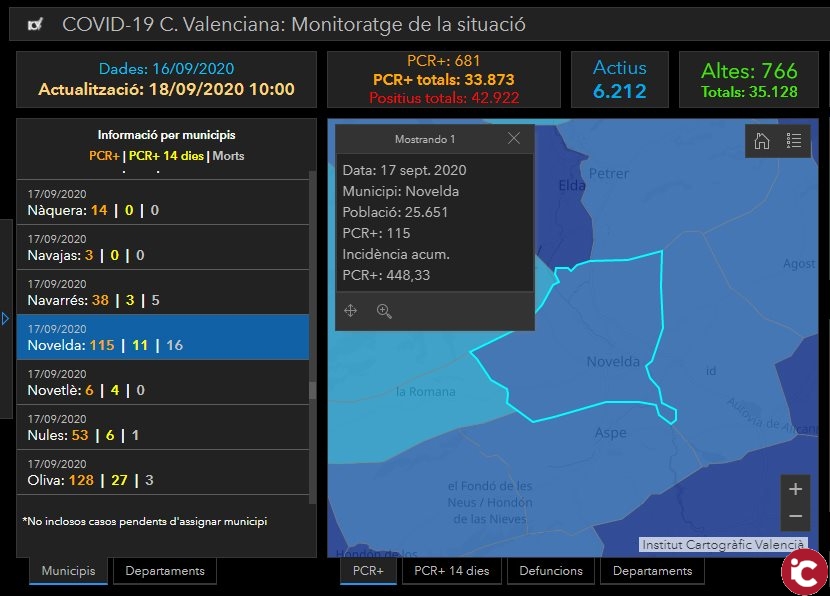This screenshot has width=830, height=596.
Task: Click the red IC logo badge
Action: [803, 572]
